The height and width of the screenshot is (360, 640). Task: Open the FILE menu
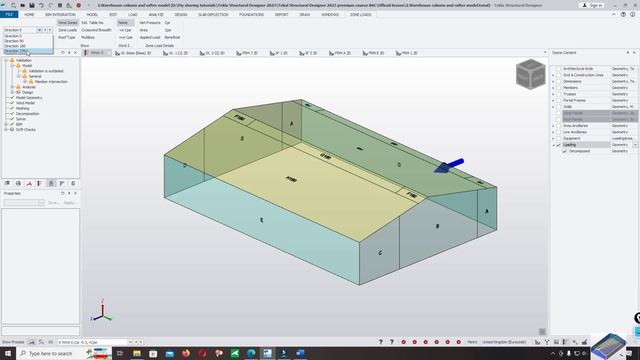pyautogui.click(x=9, y=14)
